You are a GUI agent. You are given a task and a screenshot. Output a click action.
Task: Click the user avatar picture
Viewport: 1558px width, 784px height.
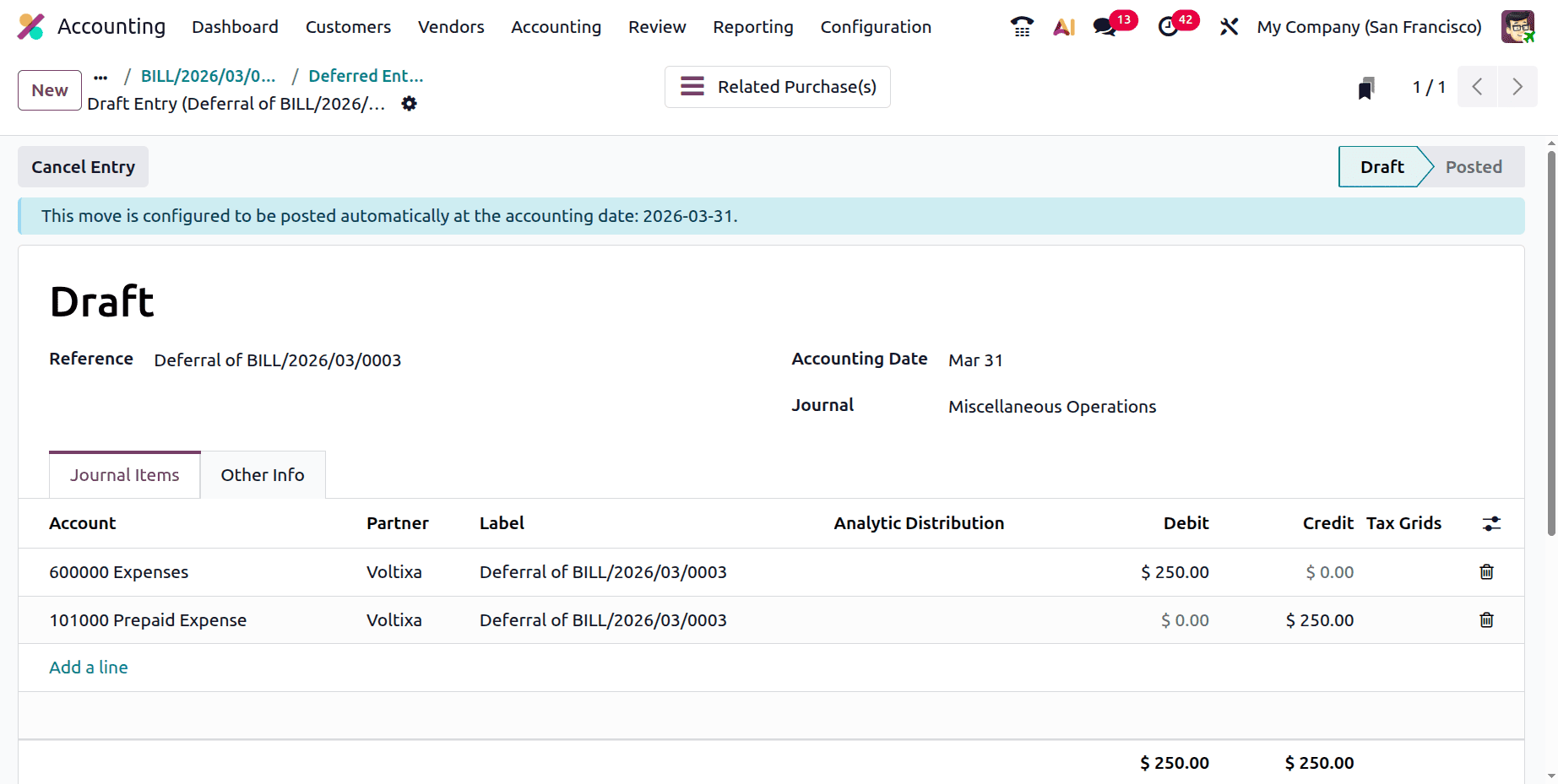(x=1517, y=27)
